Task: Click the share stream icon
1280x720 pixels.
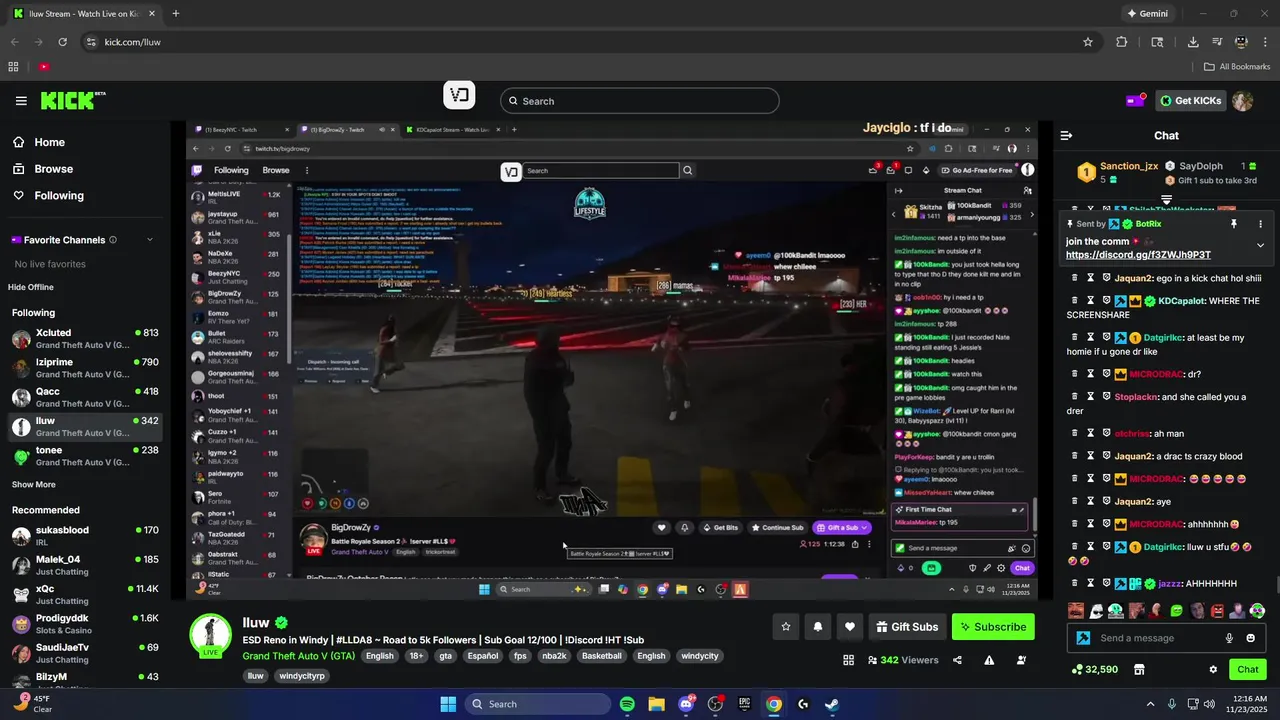Action: tap(957, 660)
